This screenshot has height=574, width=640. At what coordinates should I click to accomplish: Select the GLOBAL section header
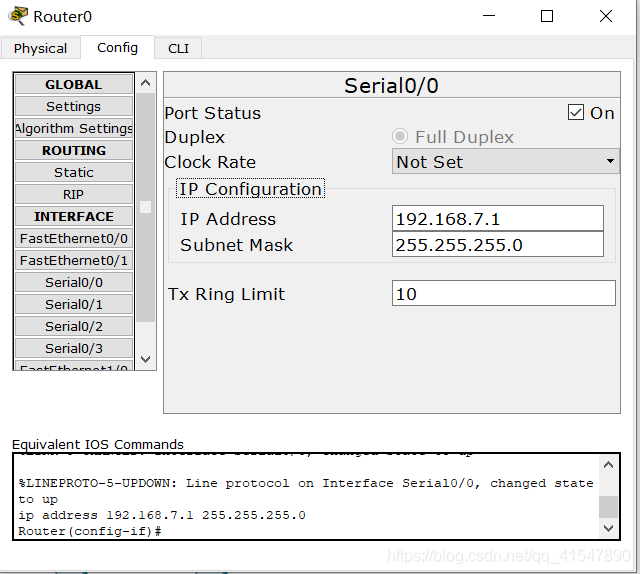pos(74,85)
